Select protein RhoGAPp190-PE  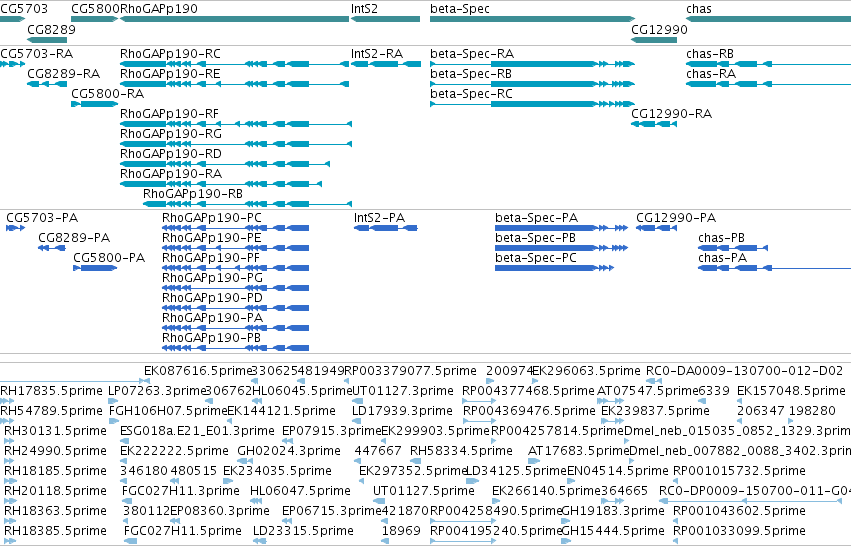click(x=212, y=238)
